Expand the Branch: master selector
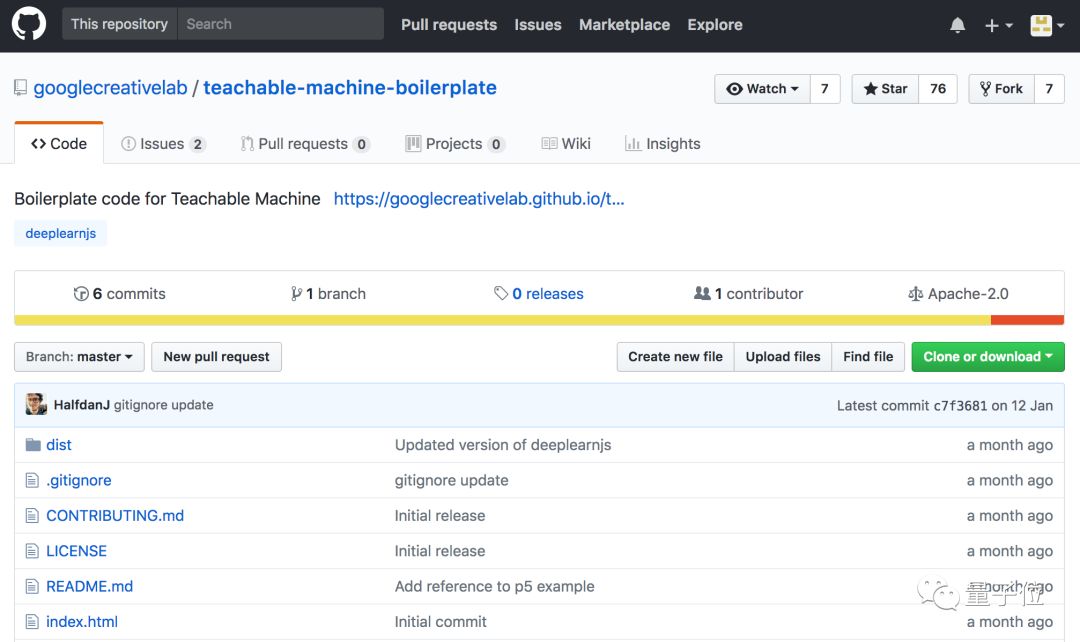The image size is (1080, 642). coord(79,357)
